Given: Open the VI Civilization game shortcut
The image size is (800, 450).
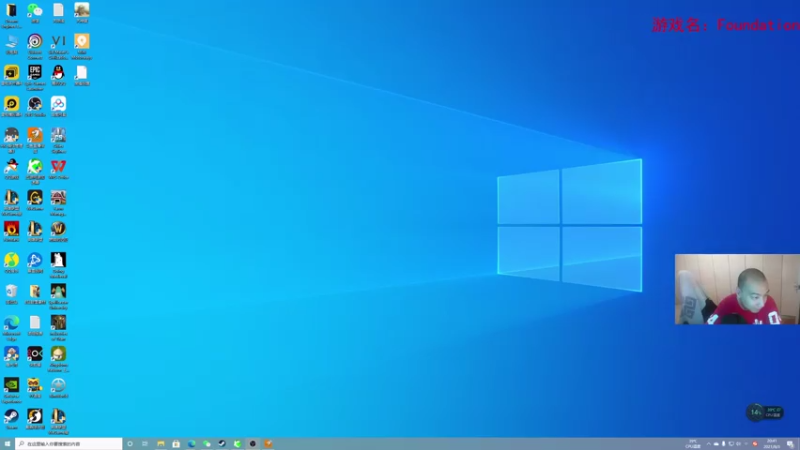Looking at the screenshot, I should pos(58,46).
